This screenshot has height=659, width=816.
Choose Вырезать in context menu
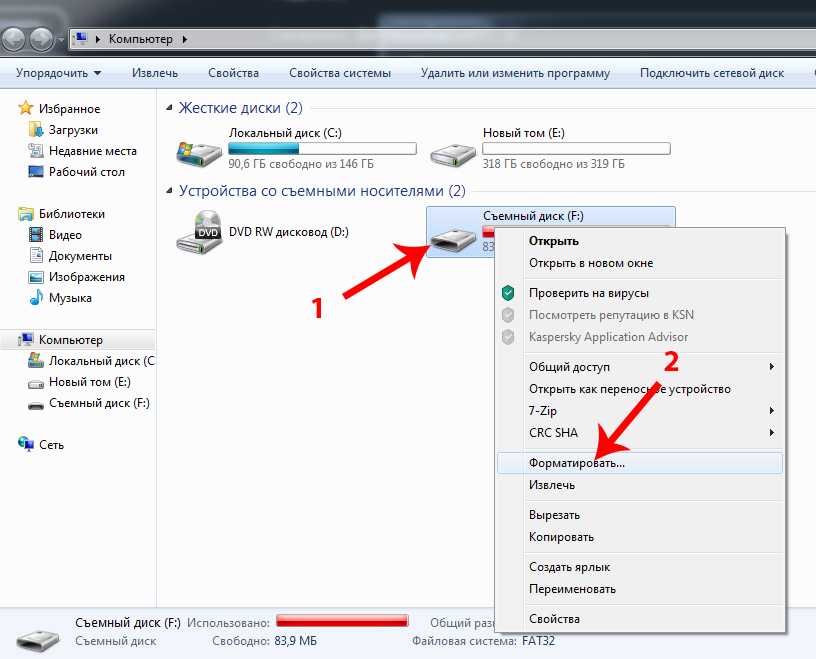(640, 515)
